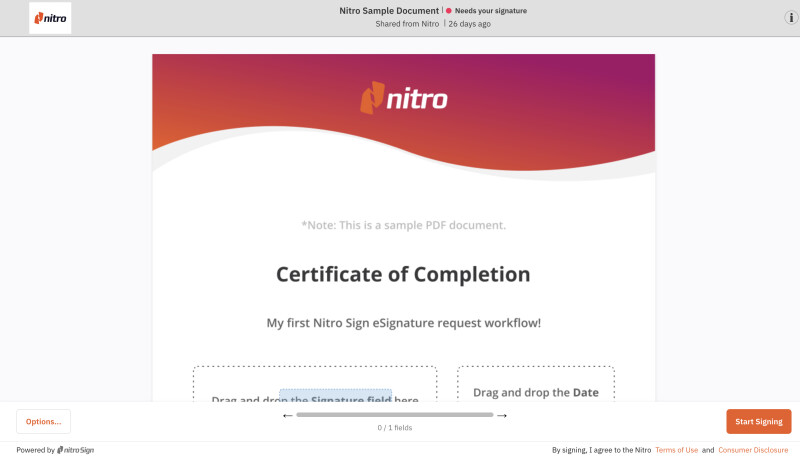Open the Consumer Disclosure link

click(753, 450)
